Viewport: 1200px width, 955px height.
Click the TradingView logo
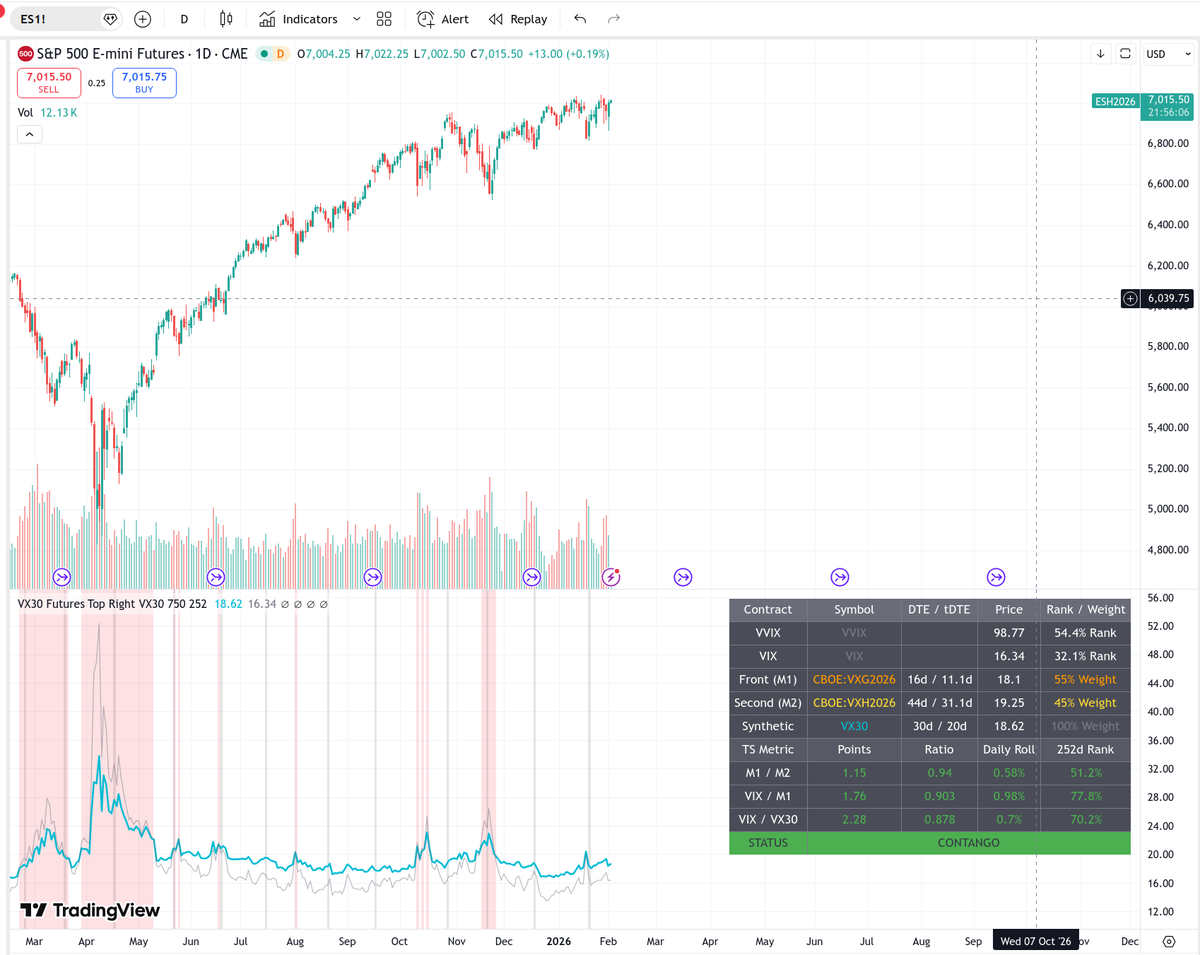point(90,910)
